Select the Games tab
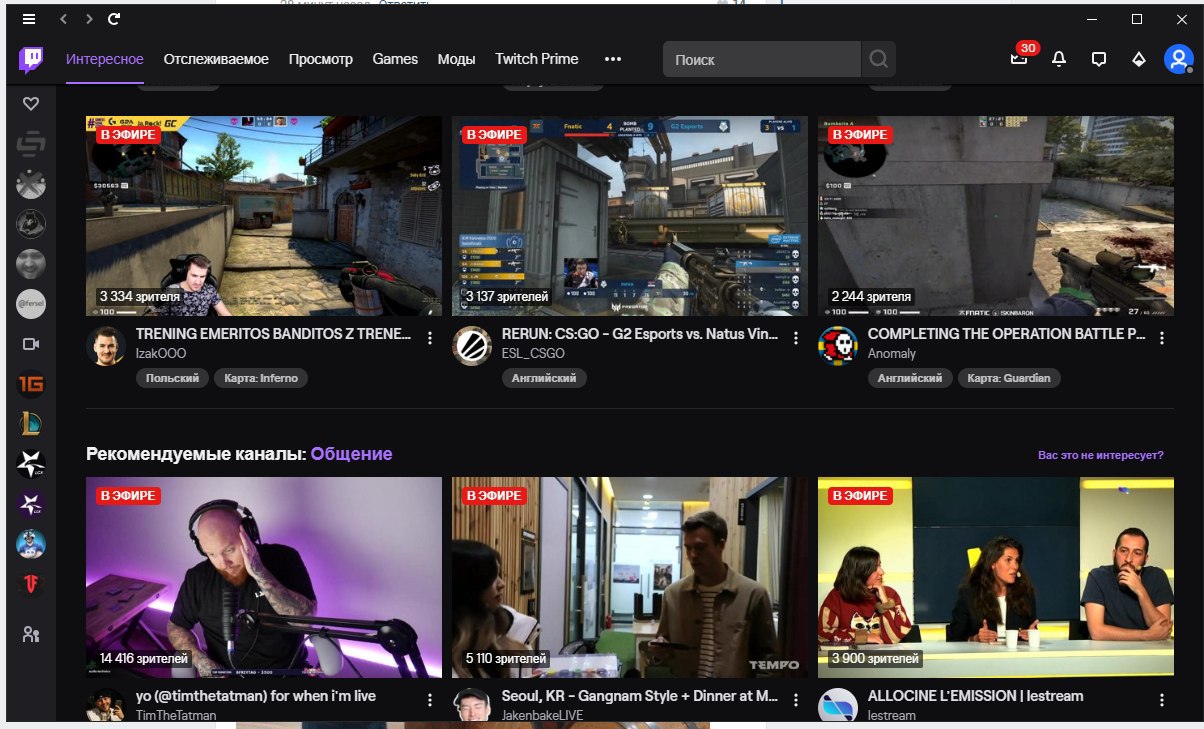The image size is (1204, 729). [x=395, y=59]
